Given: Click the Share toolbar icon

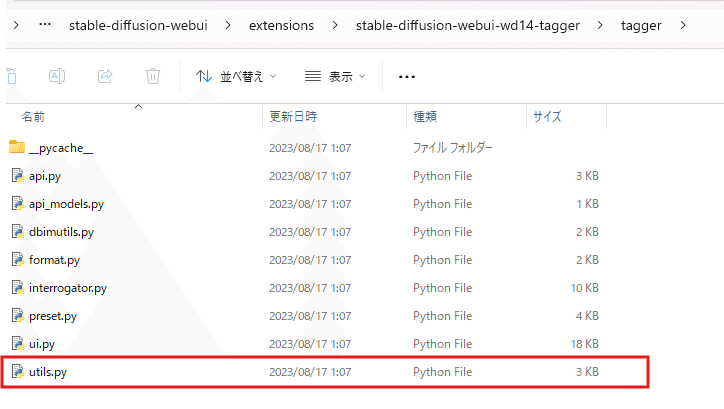Looking at the screenshot, I should [x=105, y=76].
